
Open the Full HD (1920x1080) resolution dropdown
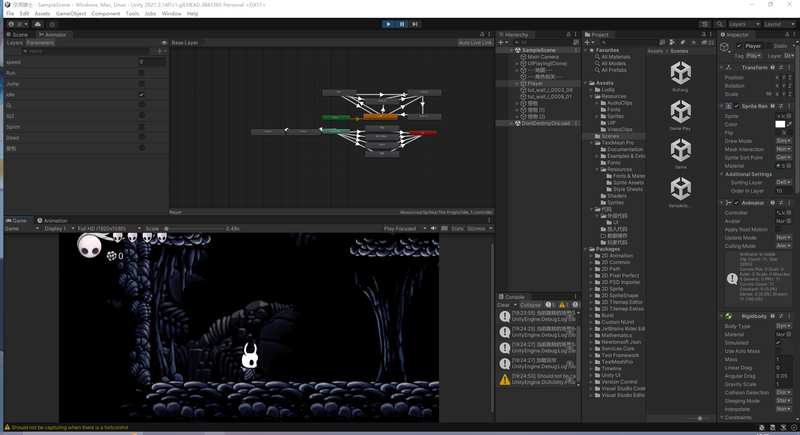pos(109,228)
